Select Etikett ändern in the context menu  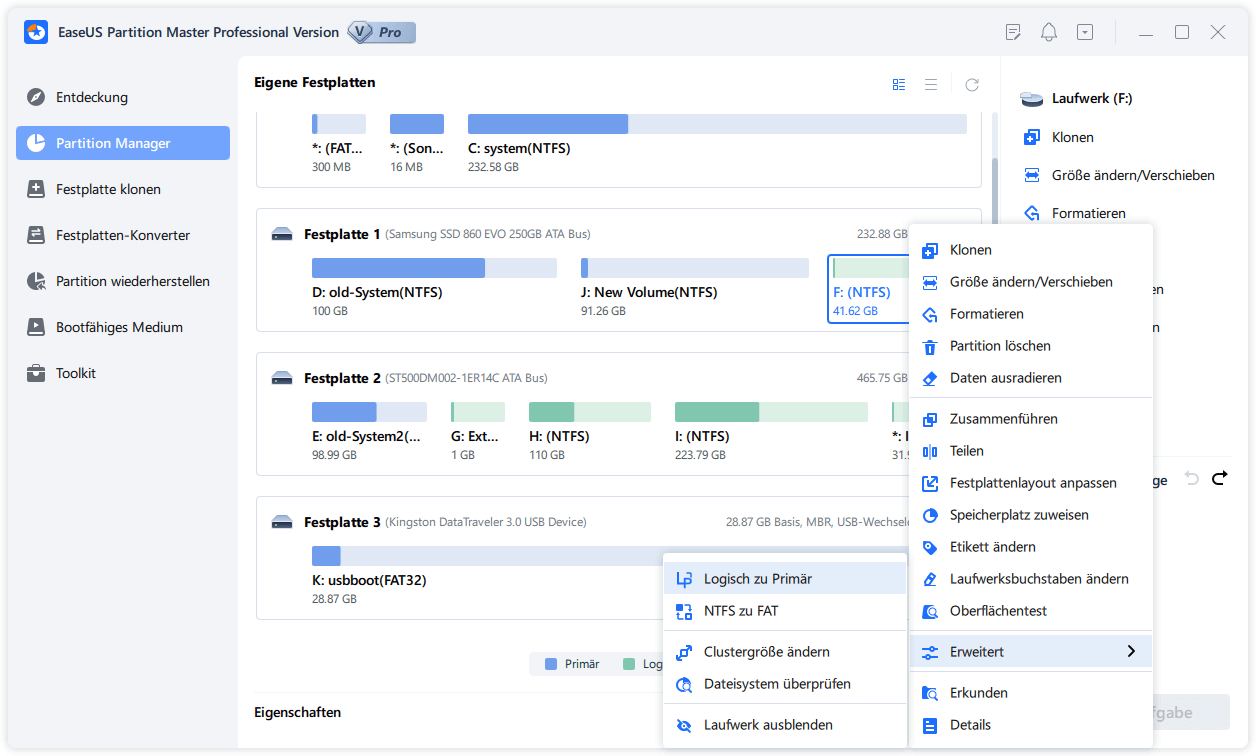point(1031,547)
